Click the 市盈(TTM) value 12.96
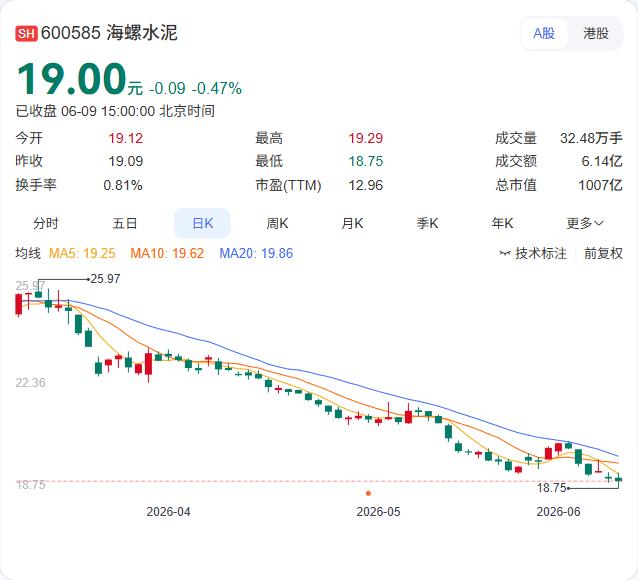Image resolution: width=638 pixels, height=580 pixels. click(x=365, y=186)
